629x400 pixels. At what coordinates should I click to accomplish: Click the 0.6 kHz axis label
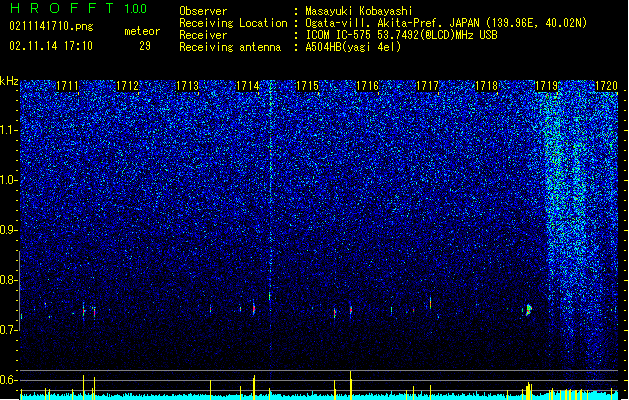tap(8, 380)
